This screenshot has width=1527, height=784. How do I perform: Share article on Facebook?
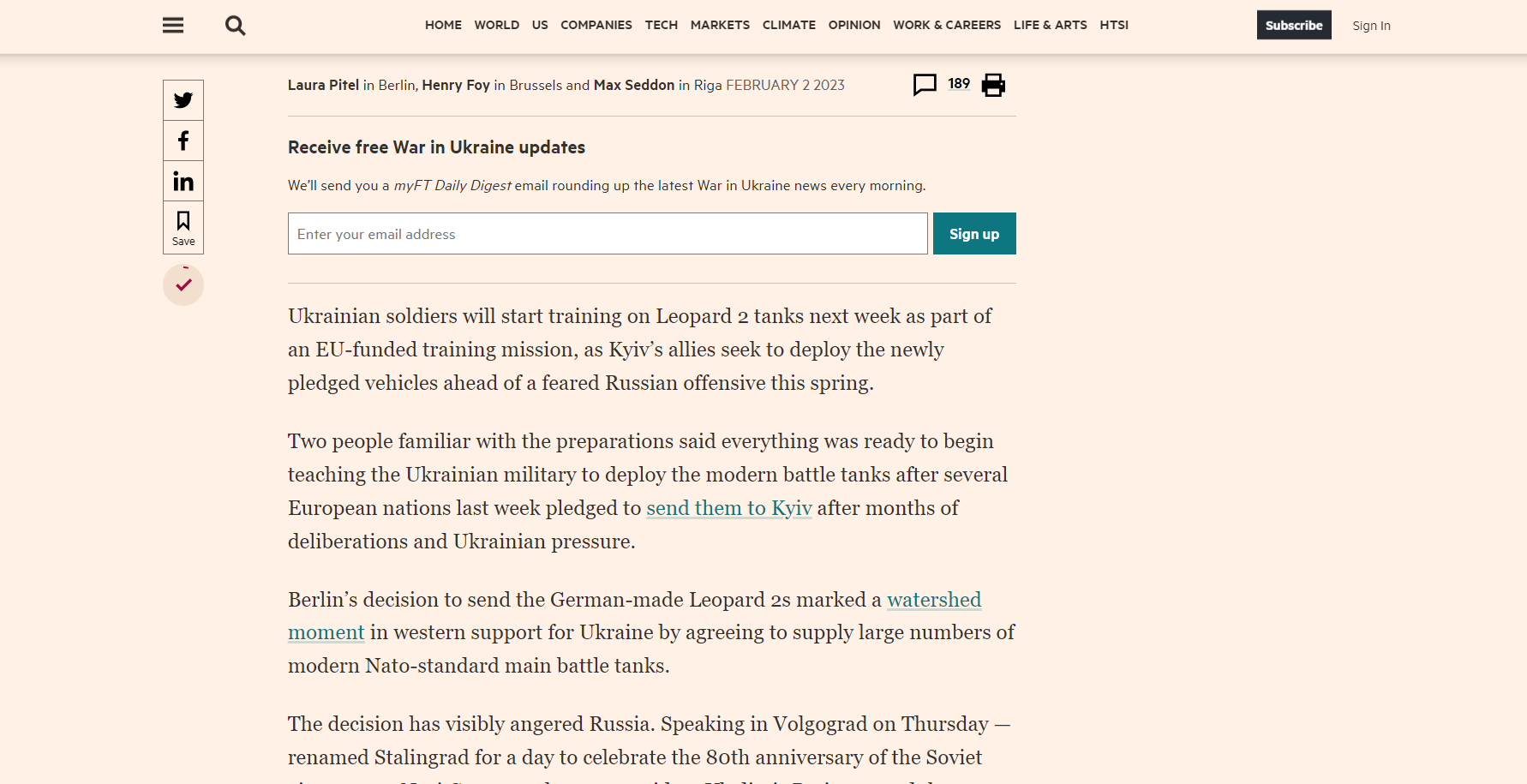(x=183, y=141)
